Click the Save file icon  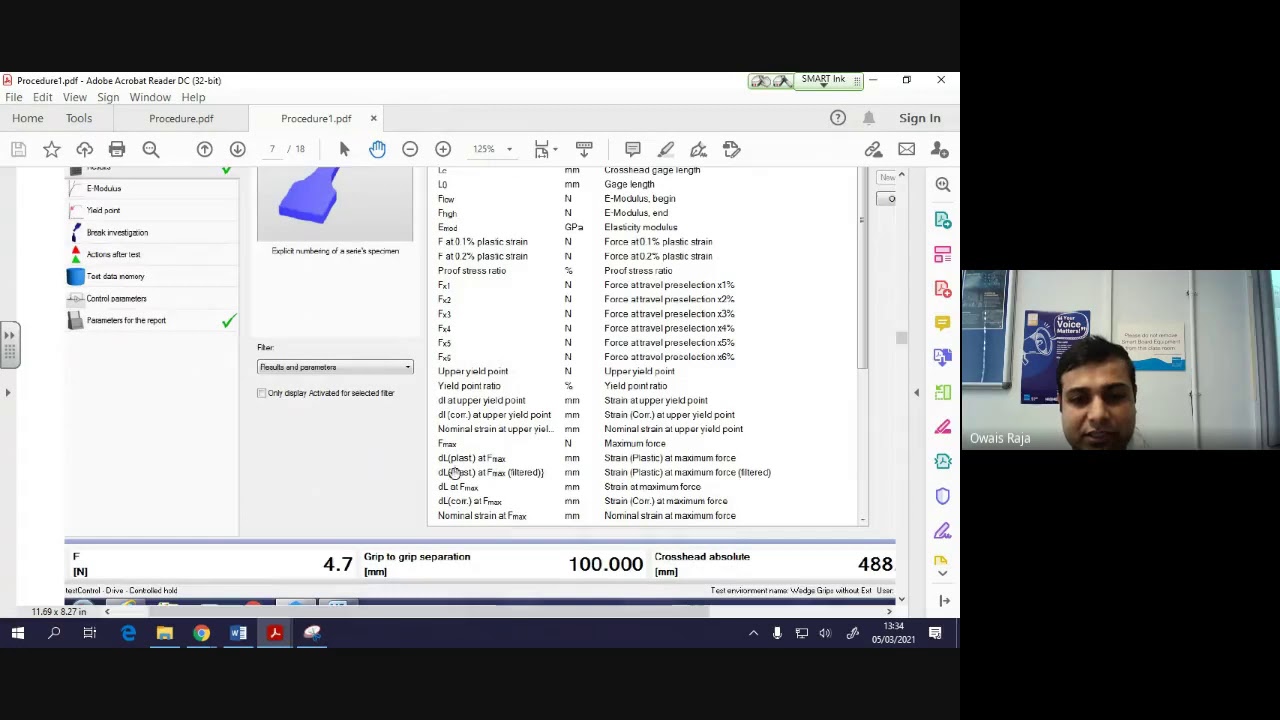coord(18,149)
